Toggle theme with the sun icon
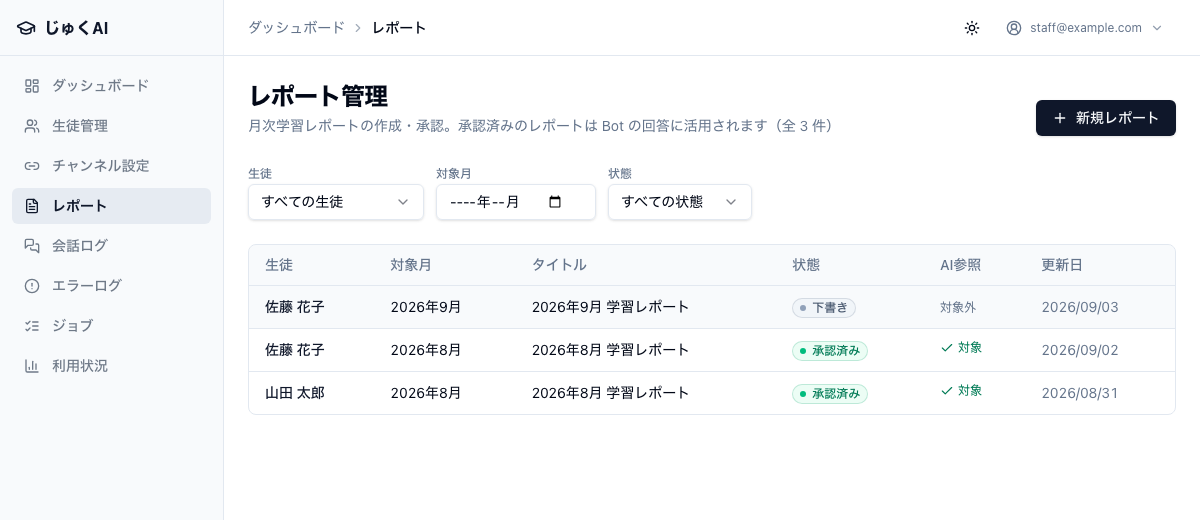 click(x=971, y=28)
